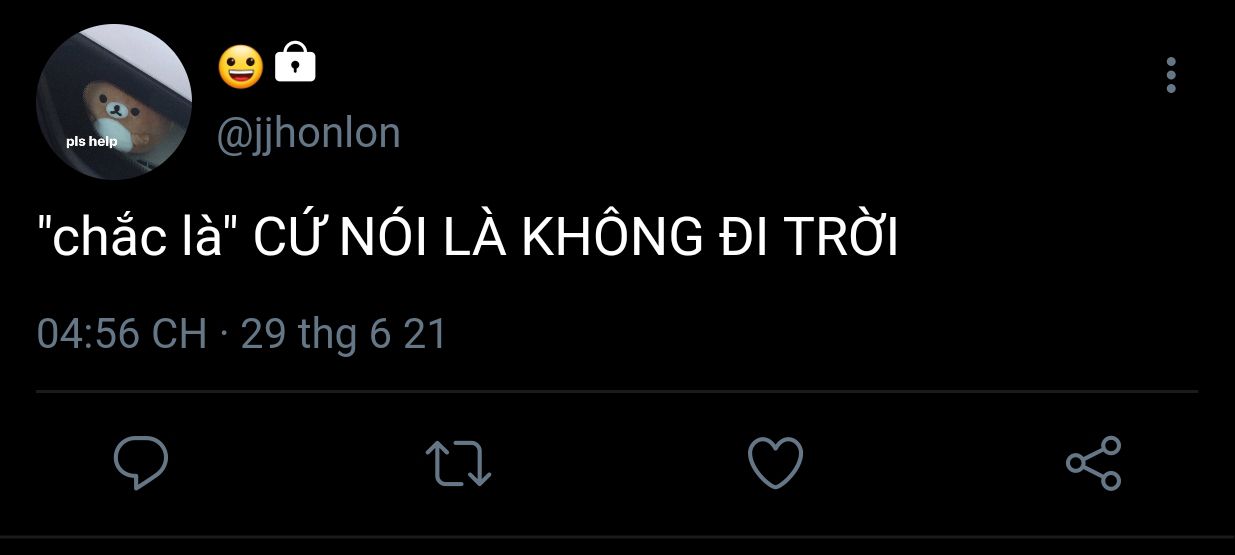Like the tweet with the heart icon
This screenshot has width=1235, height=555.
pyautogui.click(x=776, y=463)
